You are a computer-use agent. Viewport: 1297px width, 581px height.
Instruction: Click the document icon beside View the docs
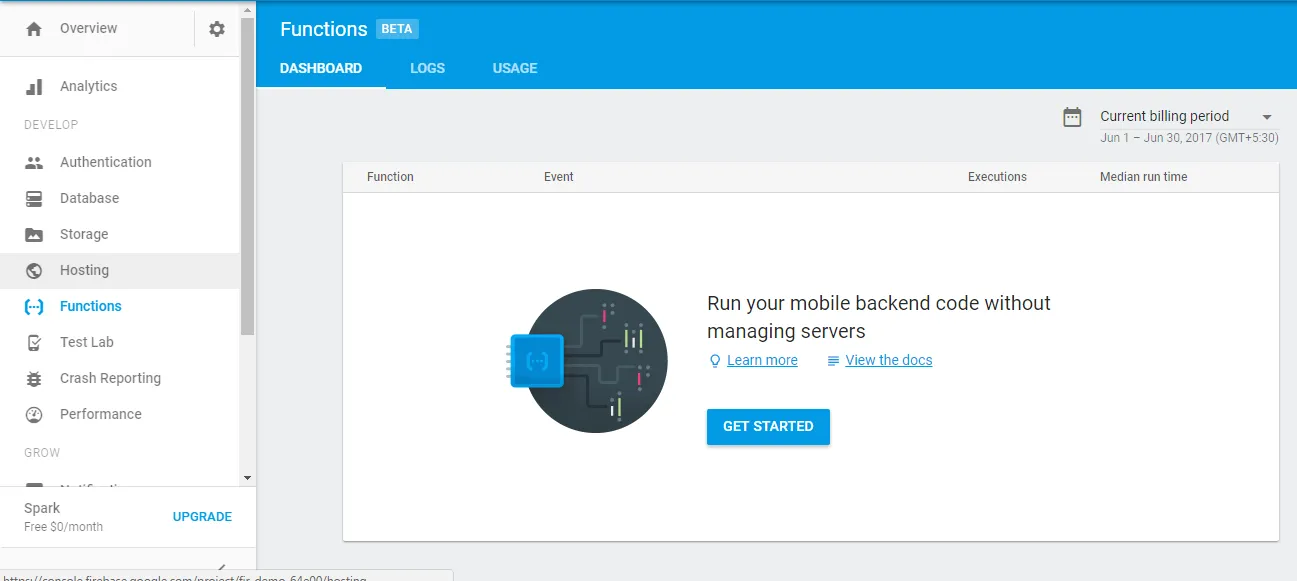833,361
